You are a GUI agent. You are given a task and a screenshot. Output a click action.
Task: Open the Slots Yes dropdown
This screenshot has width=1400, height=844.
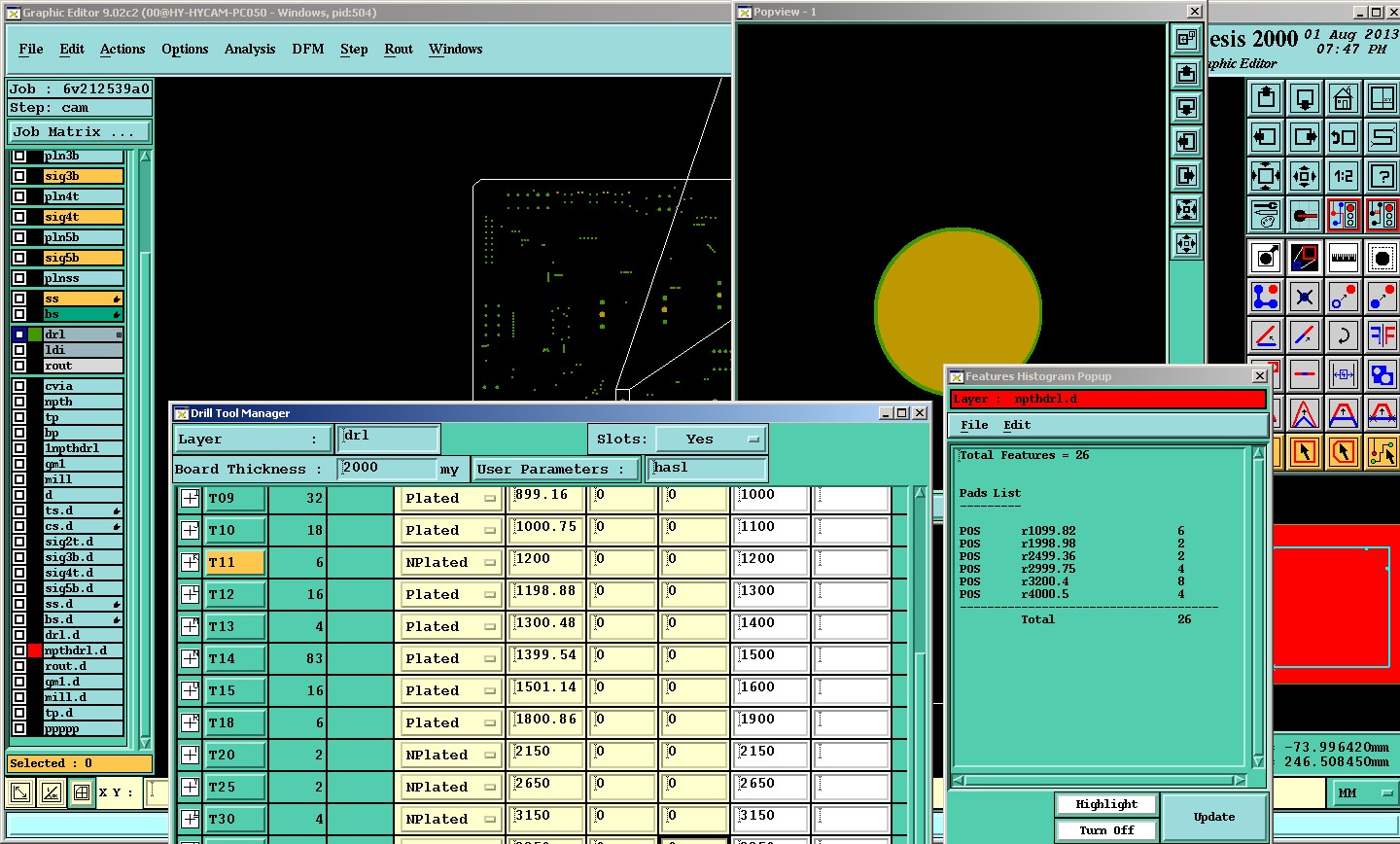pos(711,440)
